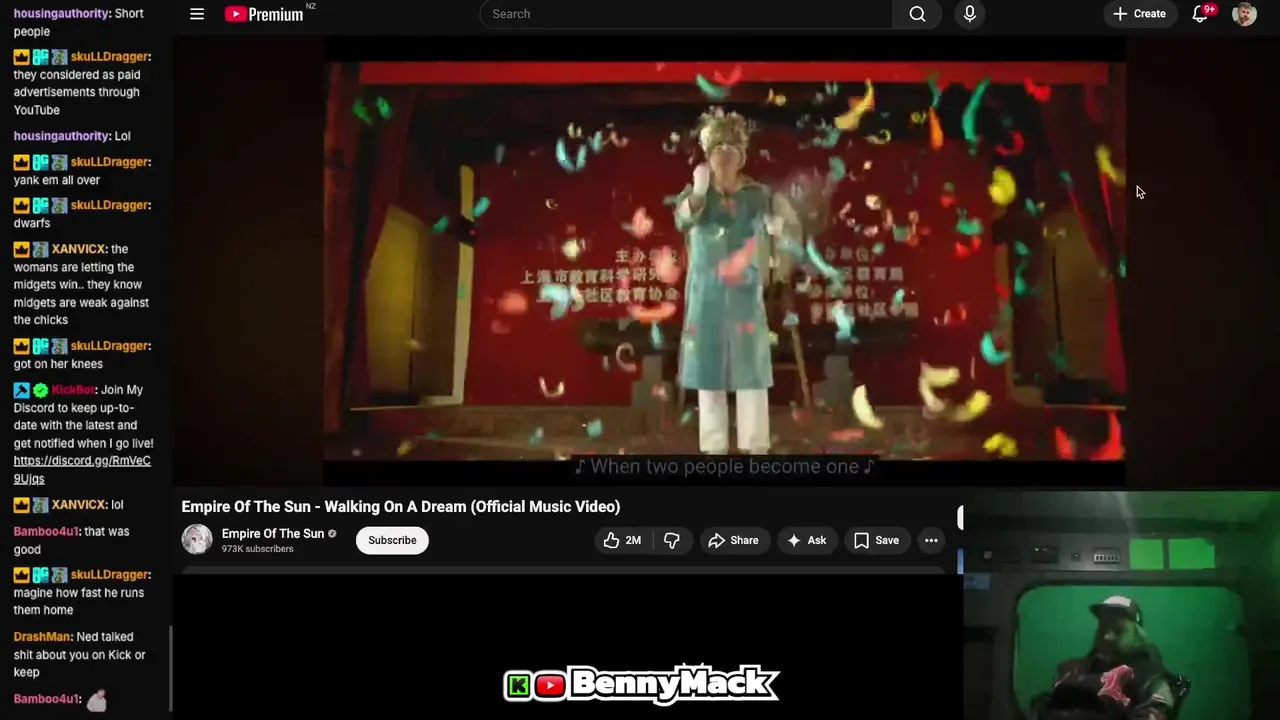Open more actions three-dot menu
The height and width of the screenshot is (720, 1280).
931,540
